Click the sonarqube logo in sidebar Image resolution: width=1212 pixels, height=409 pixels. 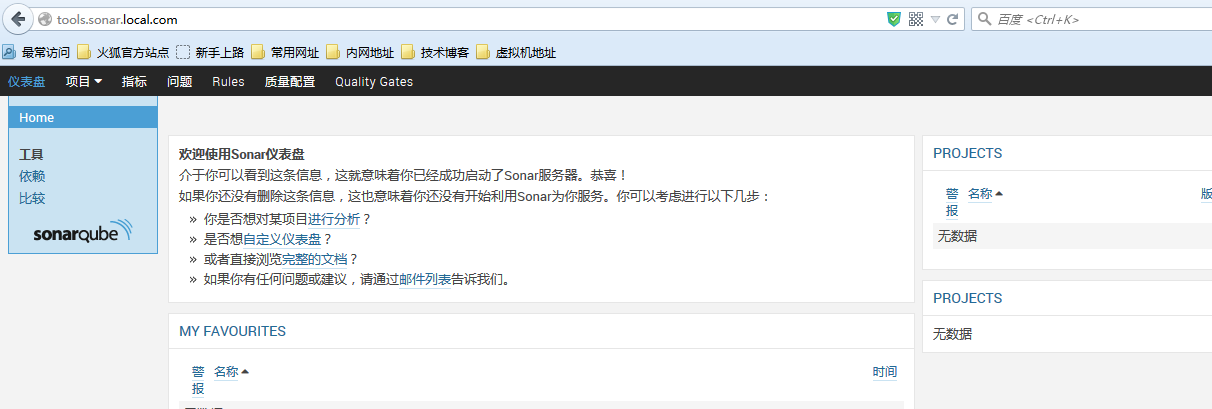point(83,232)
